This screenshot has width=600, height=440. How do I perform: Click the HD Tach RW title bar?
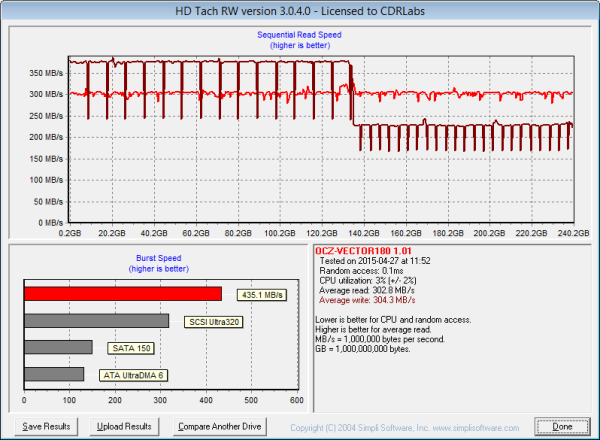click(299, 9)
